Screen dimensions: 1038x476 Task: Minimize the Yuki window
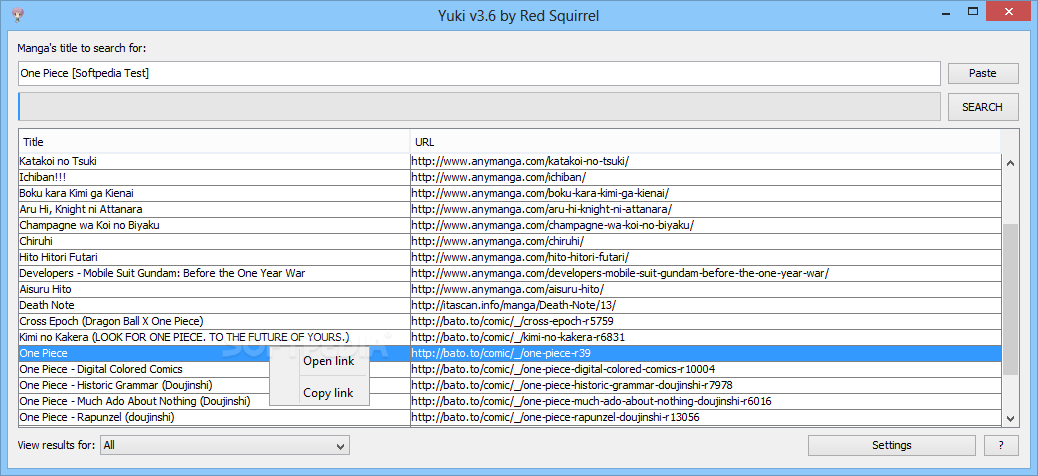947,12
